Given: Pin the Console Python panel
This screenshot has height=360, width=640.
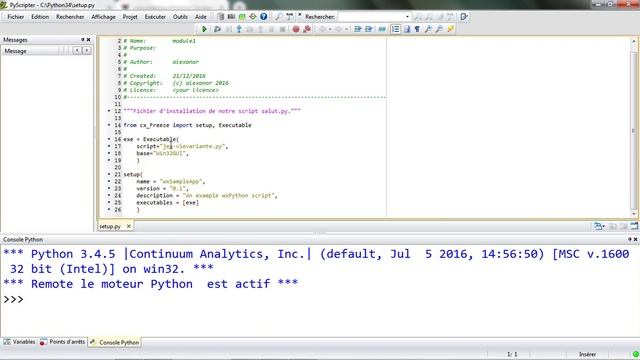Looking at the screenshot, I should pos(630,240).
